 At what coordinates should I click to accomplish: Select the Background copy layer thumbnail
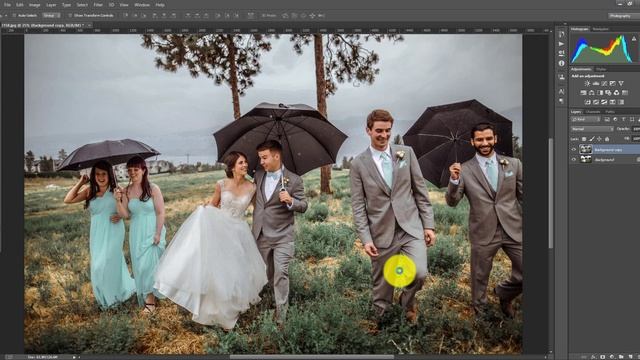coord(586,150)
